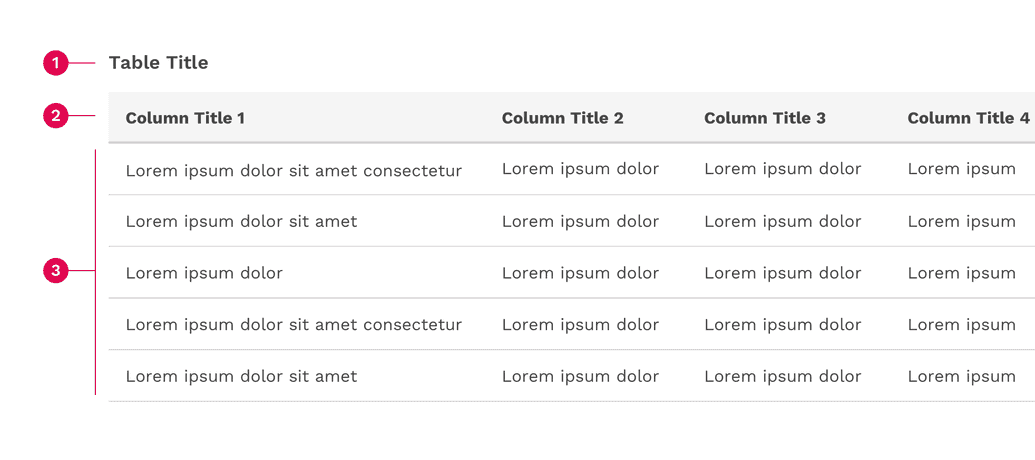Select the Column Title 4 header
The image size is (1035, 460).
[x=967, y=118]
